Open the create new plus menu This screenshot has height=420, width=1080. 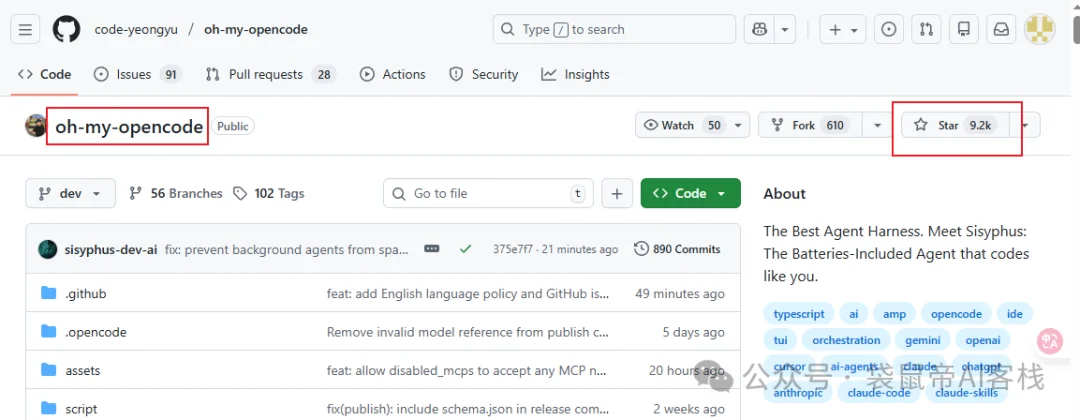tap(842, 30)
